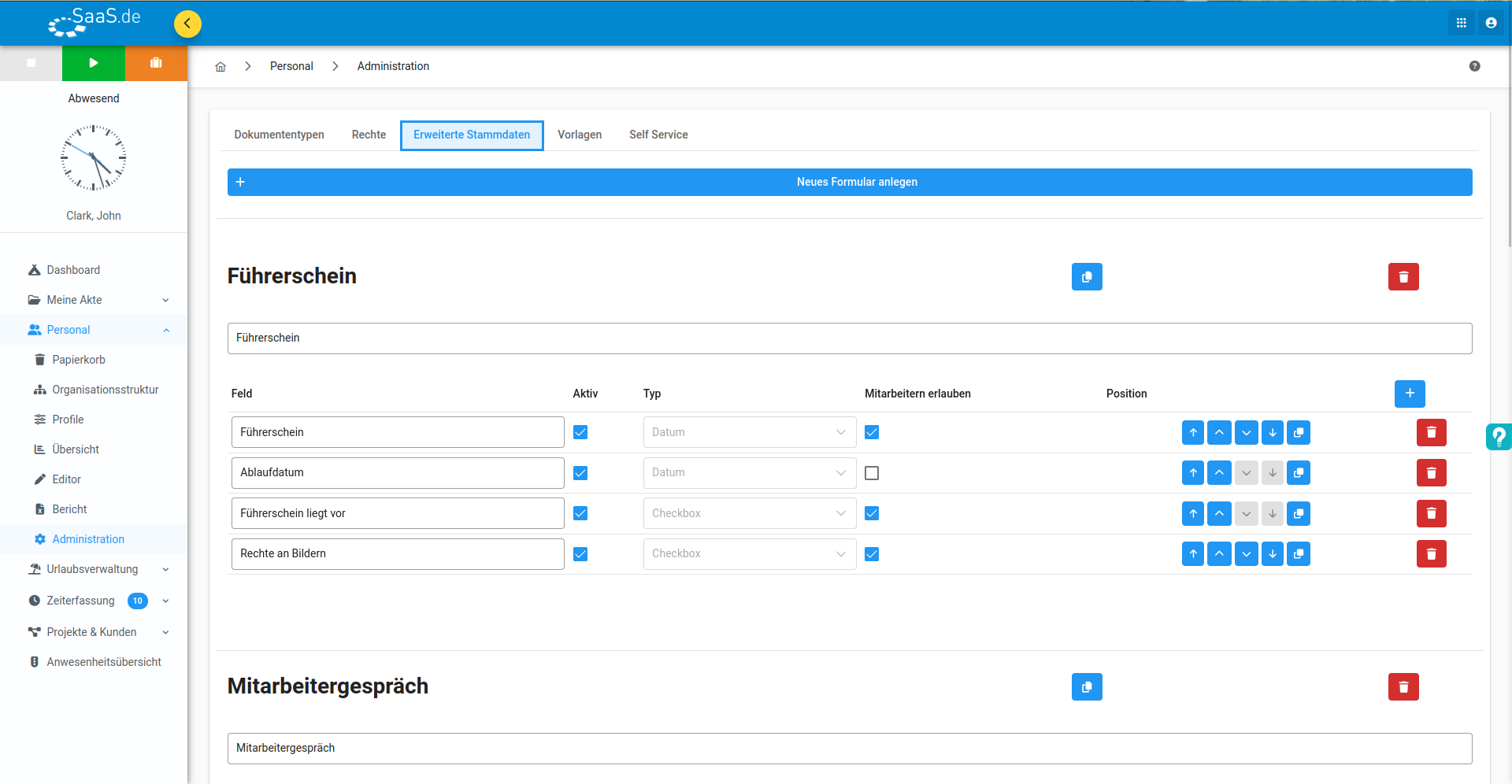Viewport: 1512px width, 784px height.
Task: Switch to the Vorlagen tab
Action: tap(580, 135)
